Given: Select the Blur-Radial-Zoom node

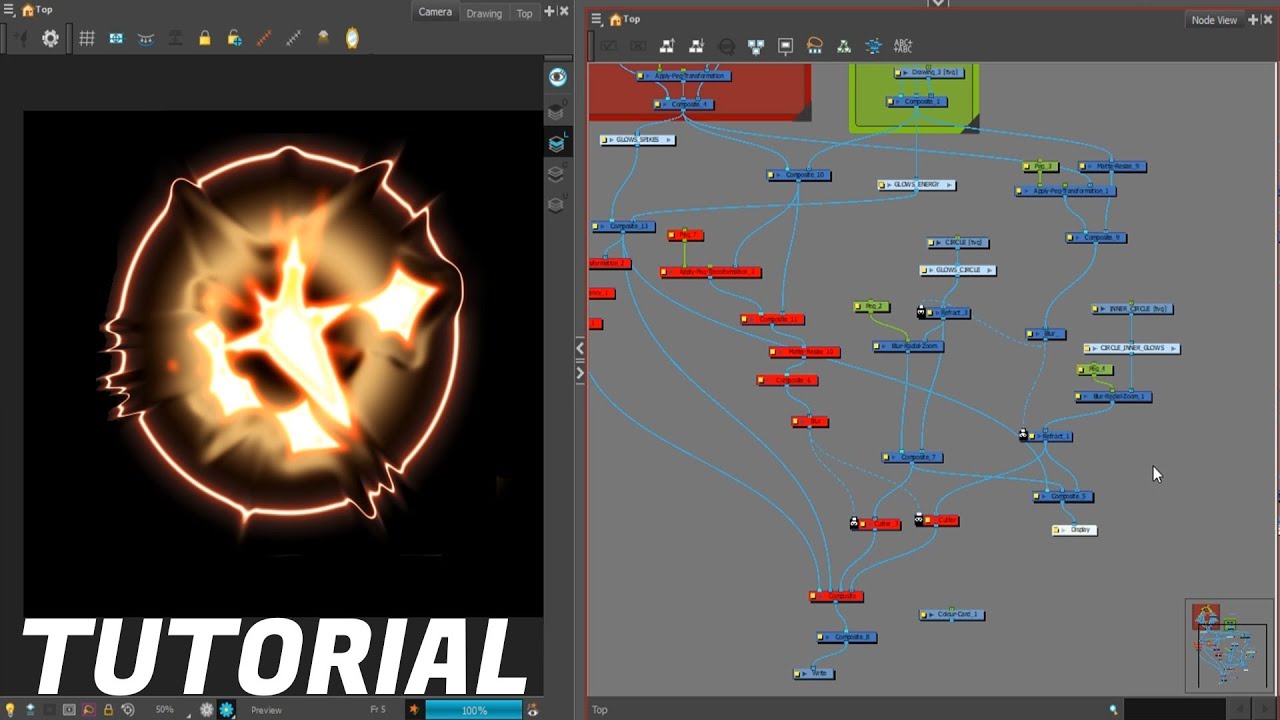Looking at the screenshot, I should click(x=908, y=347).
